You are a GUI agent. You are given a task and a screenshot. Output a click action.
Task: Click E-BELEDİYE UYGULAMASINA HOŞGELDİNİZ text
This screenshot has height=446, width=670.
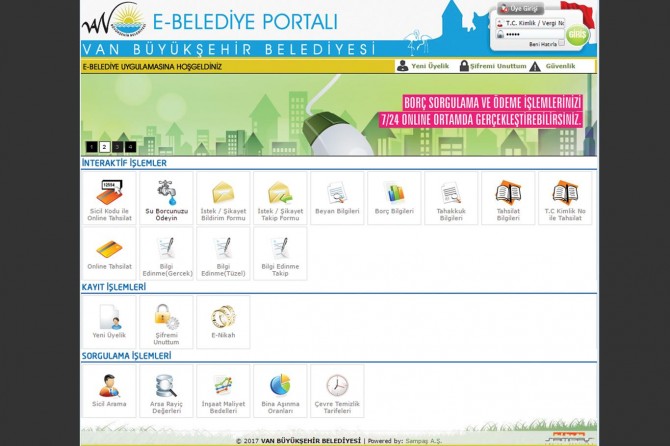152,67
